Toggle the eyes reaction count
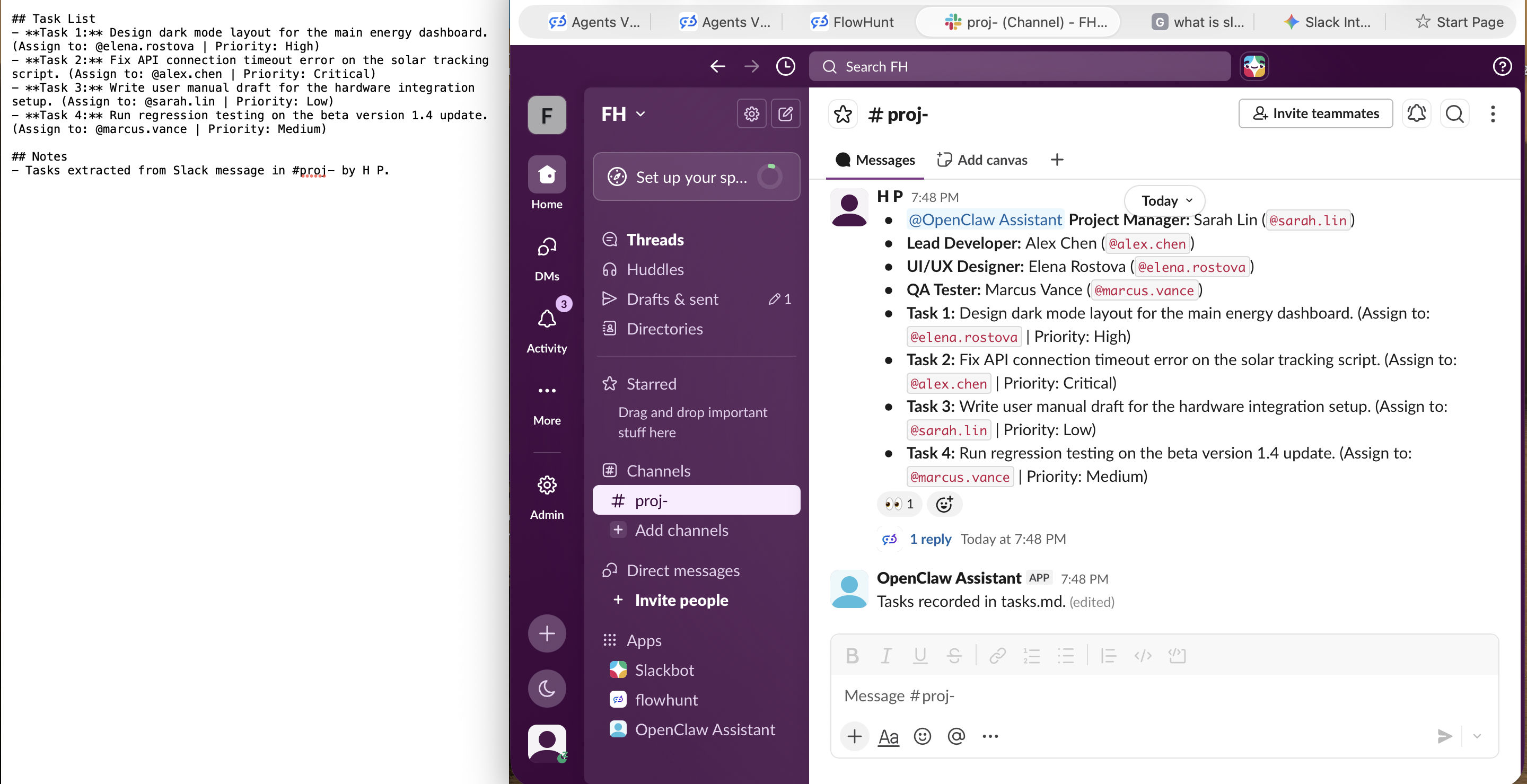The width and height of the screenshot is (1527, 784). [x=899, y=504]
